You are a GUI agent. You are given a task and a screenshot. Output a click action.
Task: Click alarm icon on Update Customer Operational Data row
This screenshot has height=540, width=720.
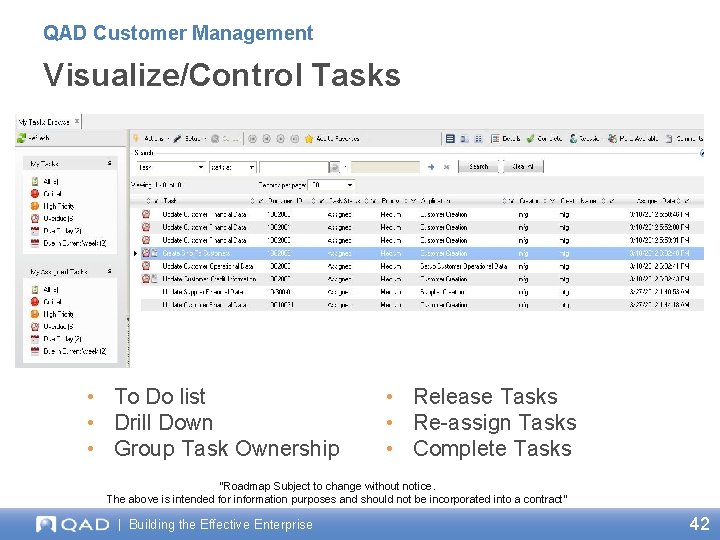point(146,265)
